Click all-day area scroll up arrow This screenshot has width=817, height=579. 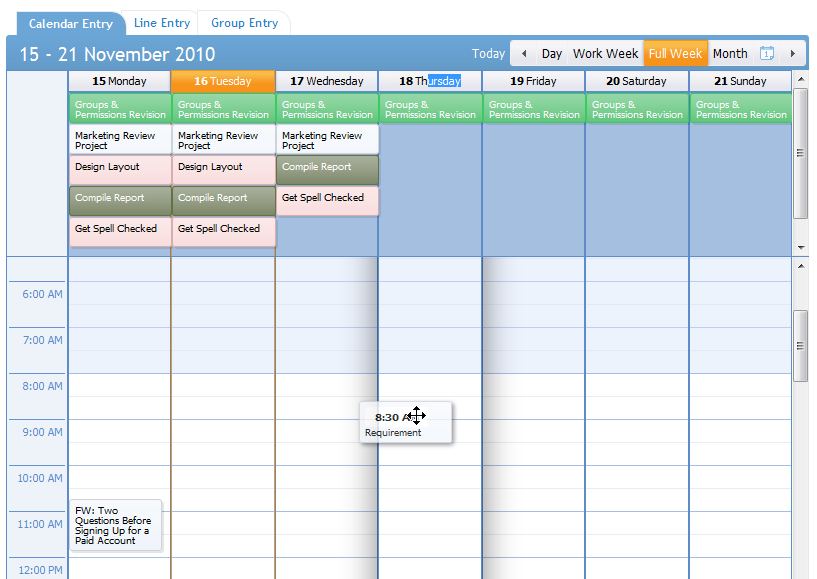[x=801, y=79]
